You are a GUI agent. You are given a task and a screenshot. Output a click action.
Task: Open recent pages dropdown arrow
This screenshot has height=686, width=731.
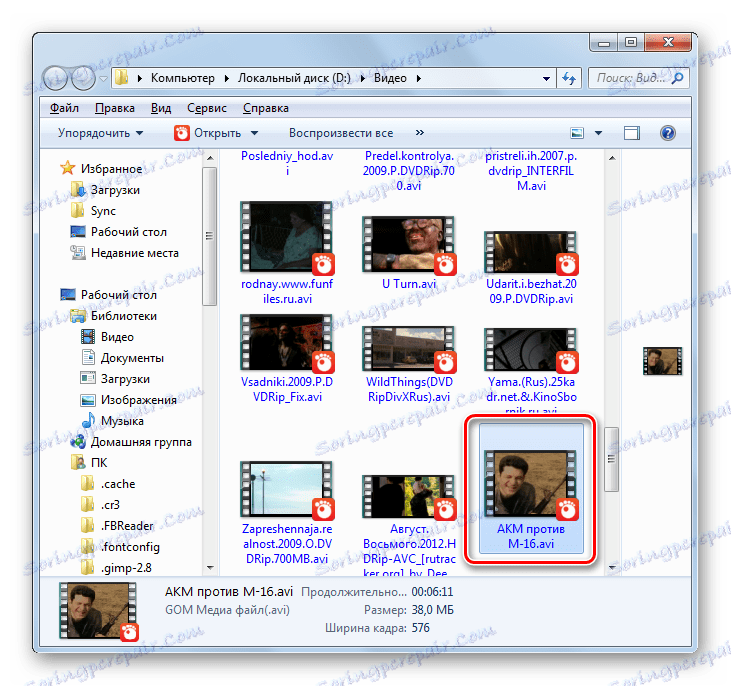[103, 78]
